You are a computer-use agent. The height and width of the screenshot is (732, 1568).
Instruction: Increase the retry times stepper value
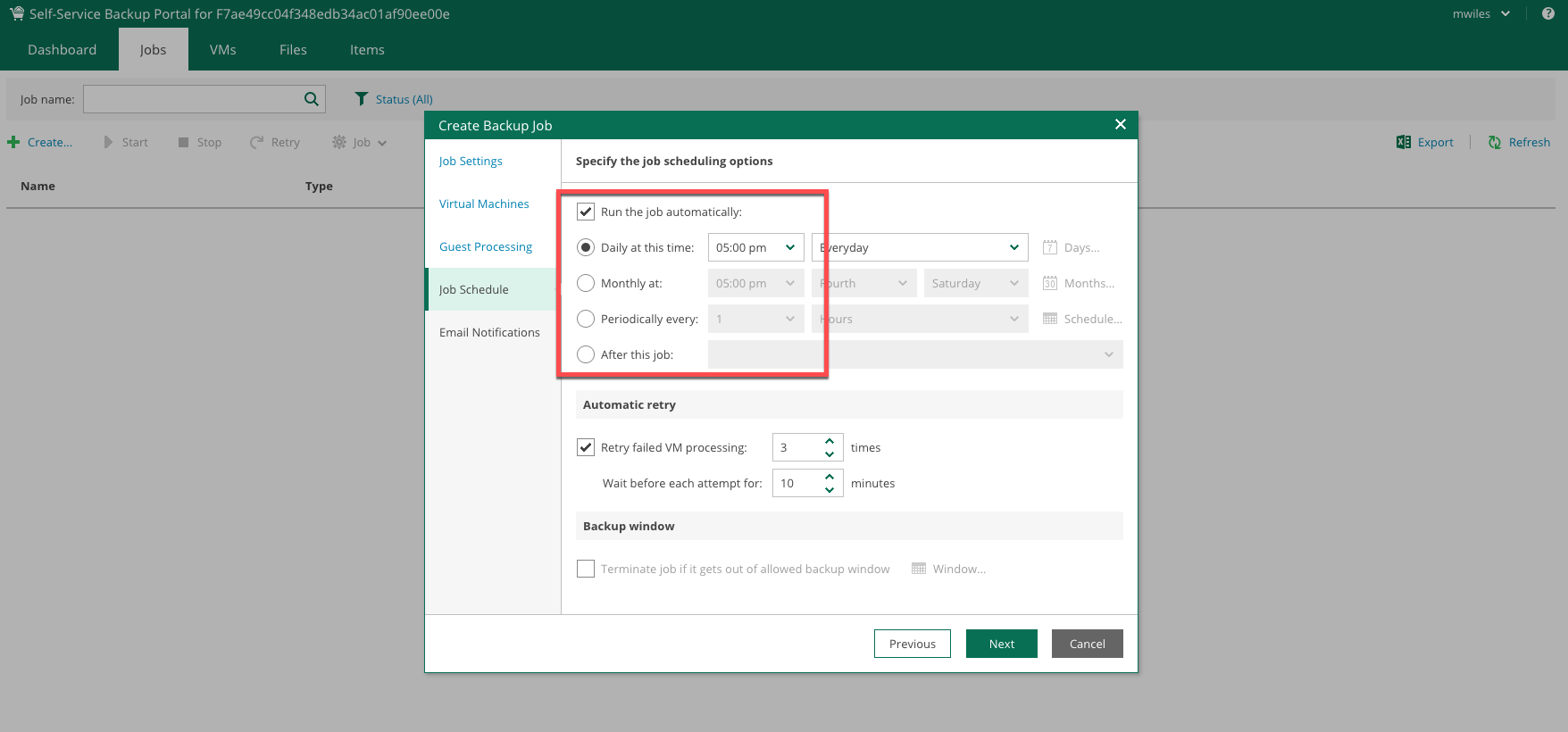(x=830, y=441)
